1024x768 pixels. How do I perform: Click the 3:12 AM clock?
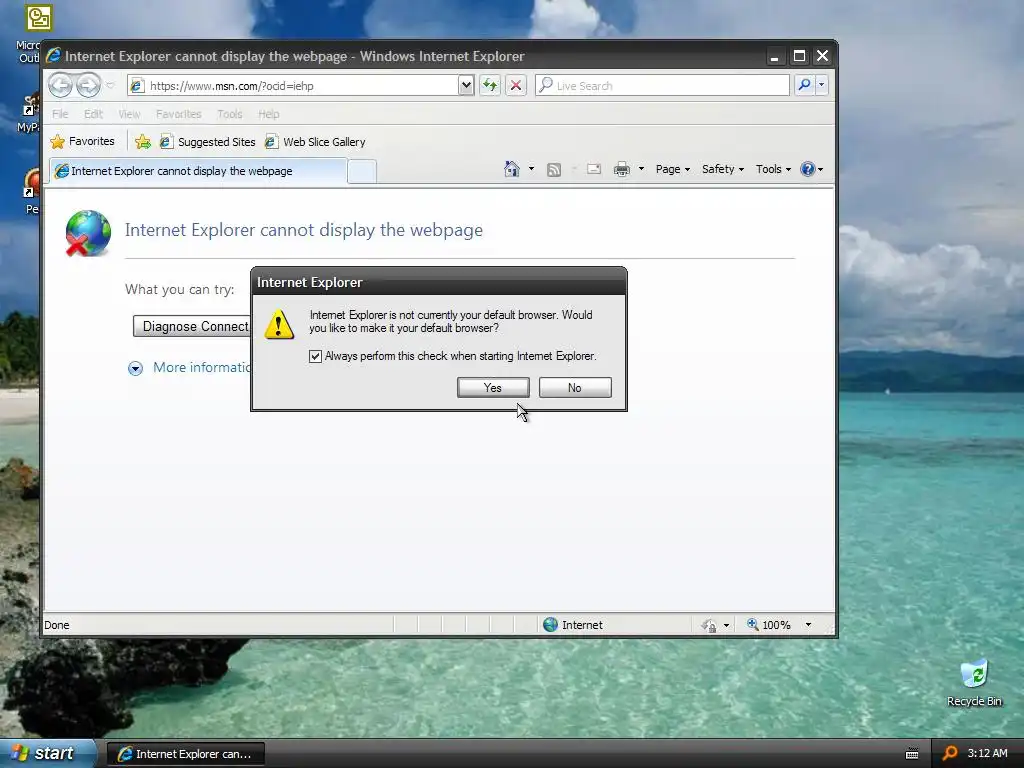click(987, 753)
